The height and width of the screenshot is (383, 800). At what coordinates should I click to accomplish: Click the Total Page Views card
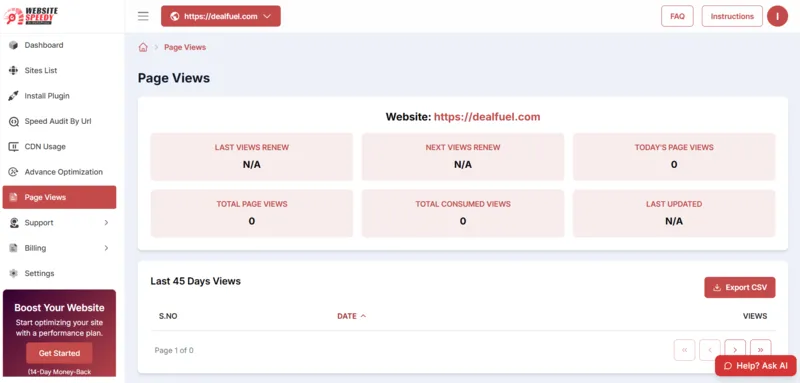coord(252,213)
